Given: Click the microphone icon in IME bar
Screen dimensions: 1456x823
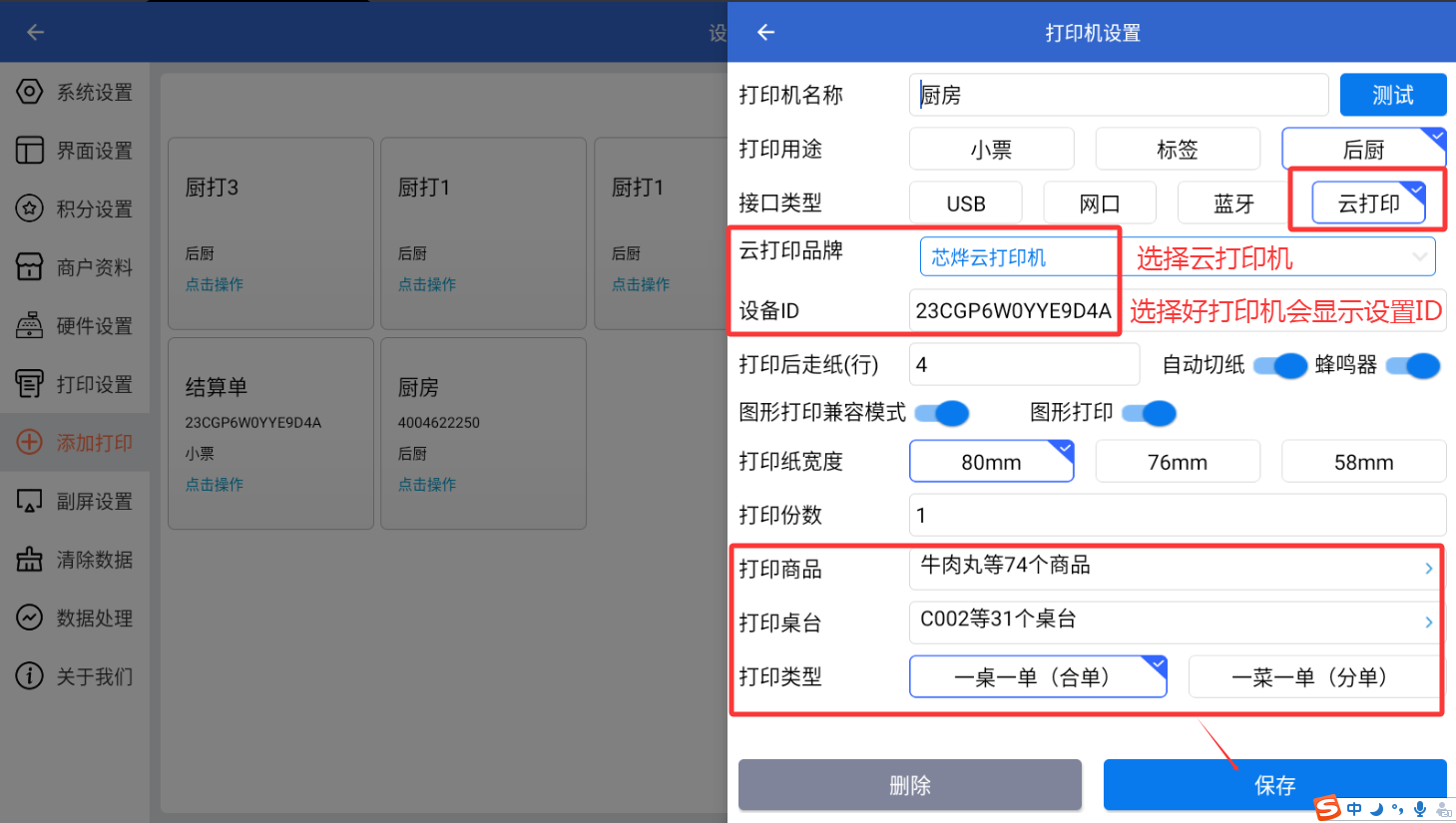Looking at the screenshot, I should click(1420, 809).
